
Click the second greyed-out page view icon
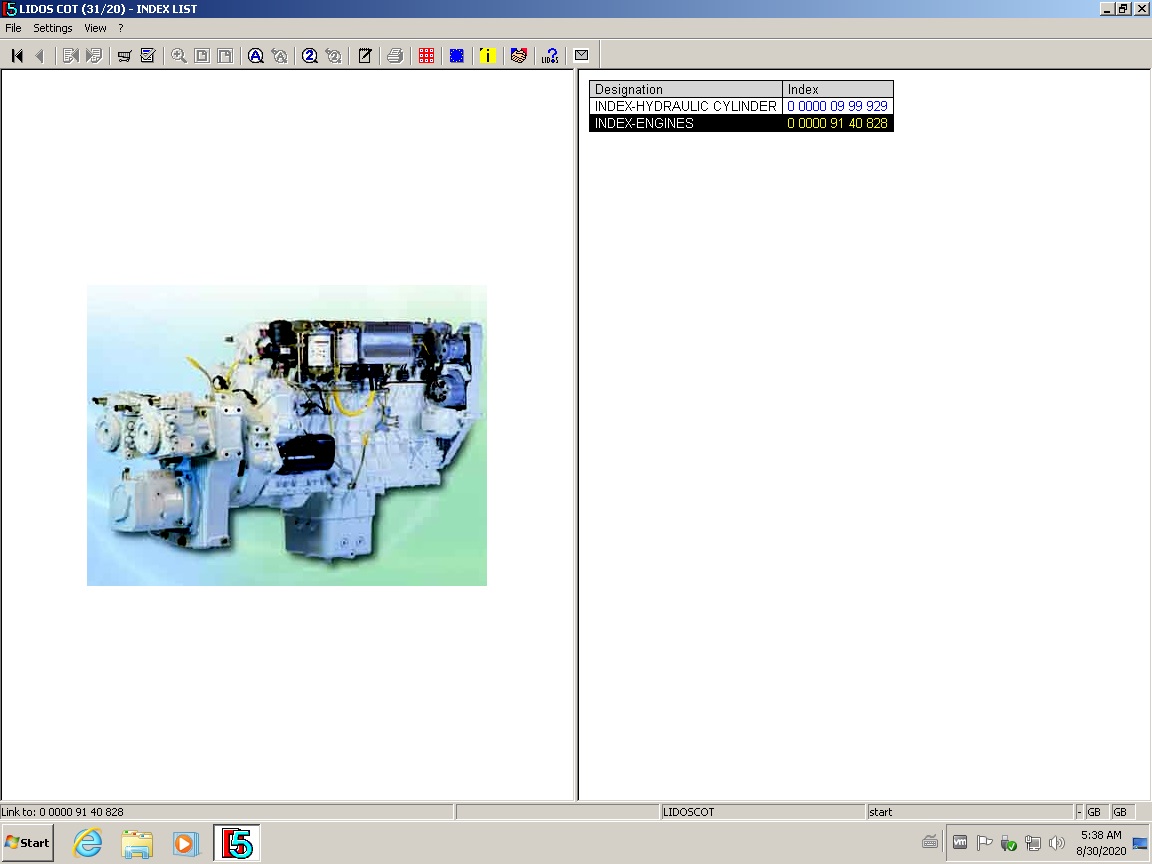click(226, 56)
